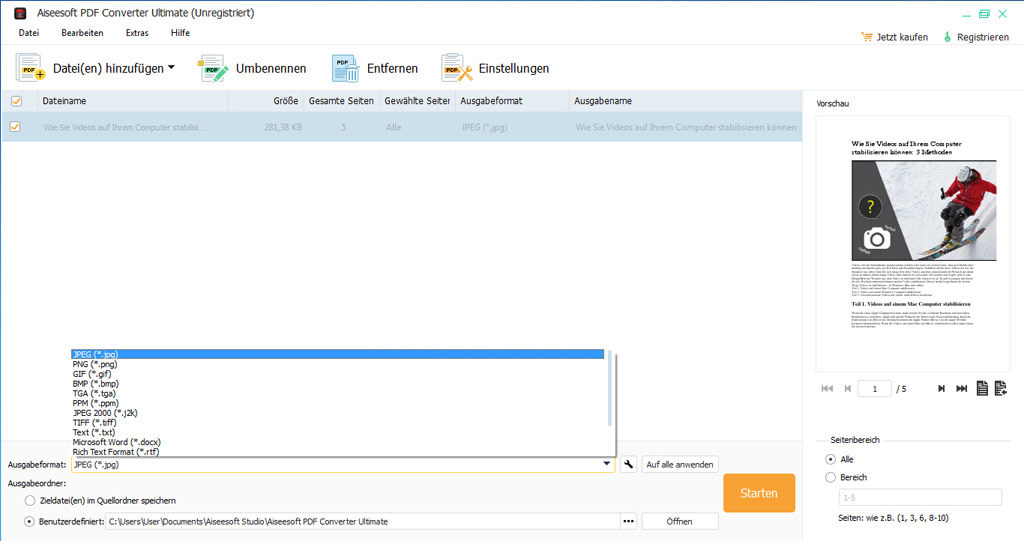
Task: Choose JPEG 2000 (*.j2k) format
Action: tap(338, 413)
